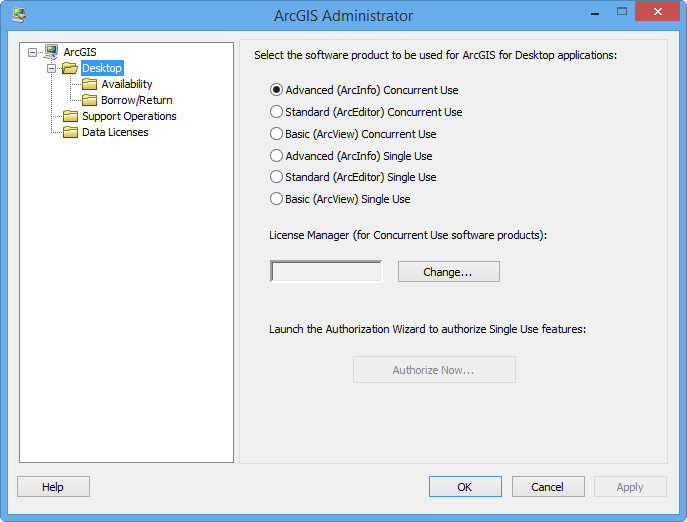
Task: Click the ArcGIS Administrator title bar icon
Action: pyautogui.click(x=19, y=15)
